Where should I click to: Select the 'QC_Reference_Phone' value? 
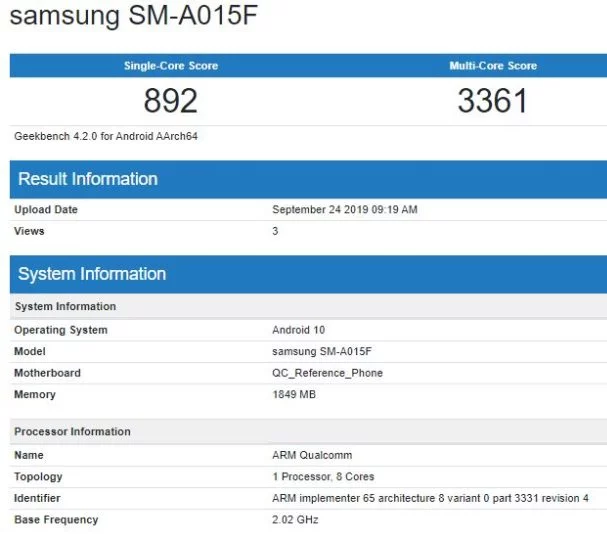(x=327, y=373)
